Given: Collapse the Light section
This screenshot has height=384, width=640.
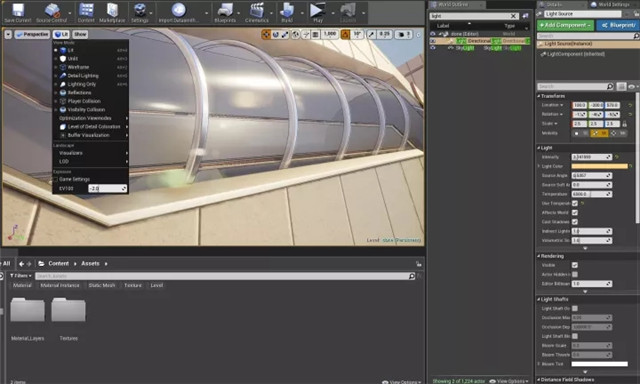Looking at the screenshot, I should (x=538, y=148).
